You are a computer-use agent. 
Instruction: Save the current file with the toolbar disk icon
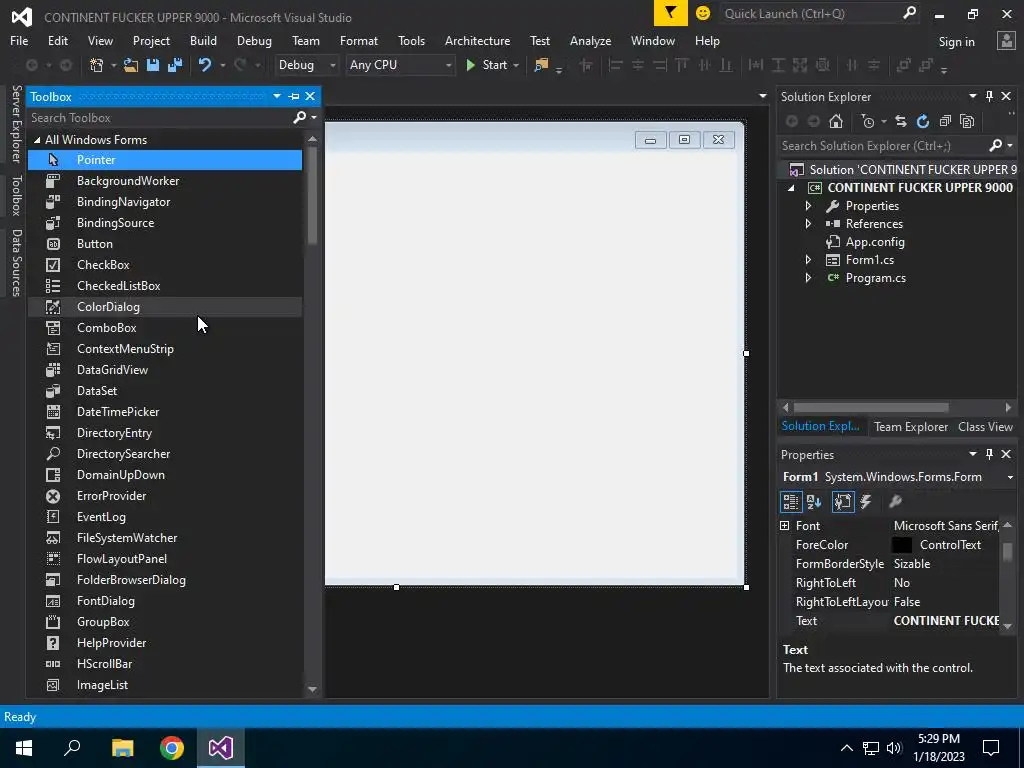tap(153, 65)
